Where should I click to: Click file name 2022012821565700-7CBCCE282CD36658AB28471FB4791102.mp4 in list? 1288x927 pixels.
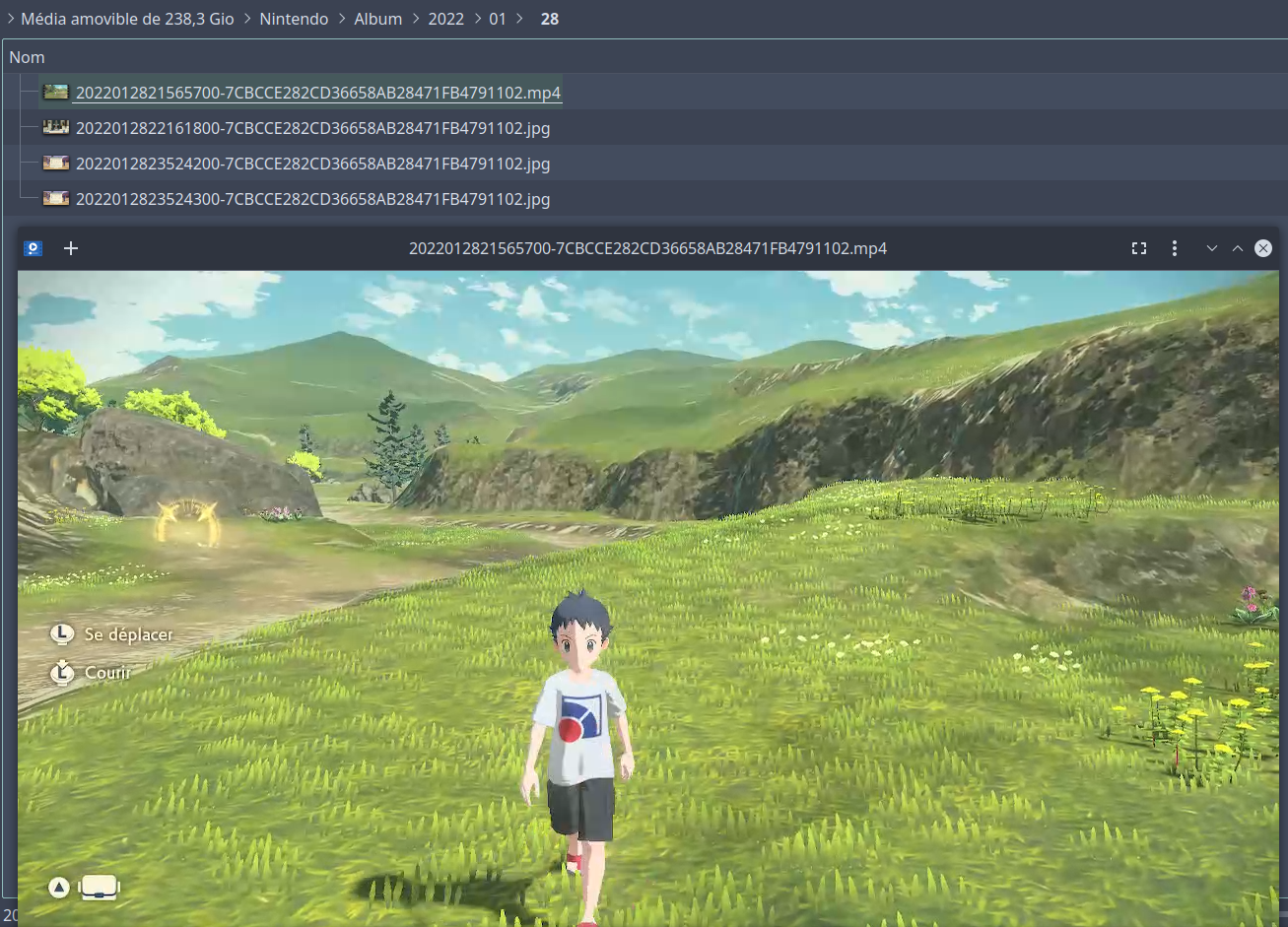[x=318, y=93]
